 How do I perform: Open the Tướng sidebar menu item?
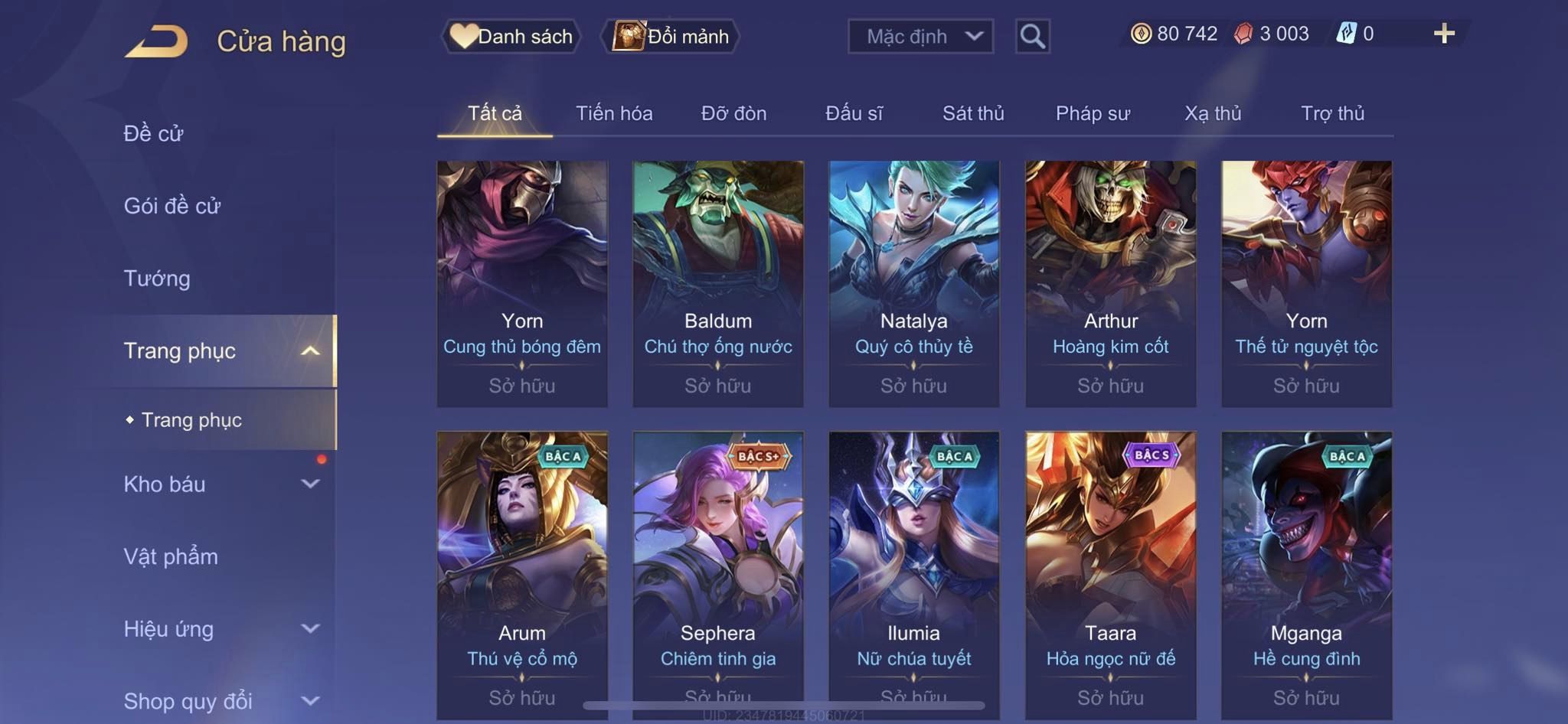[x=157, y=278]
